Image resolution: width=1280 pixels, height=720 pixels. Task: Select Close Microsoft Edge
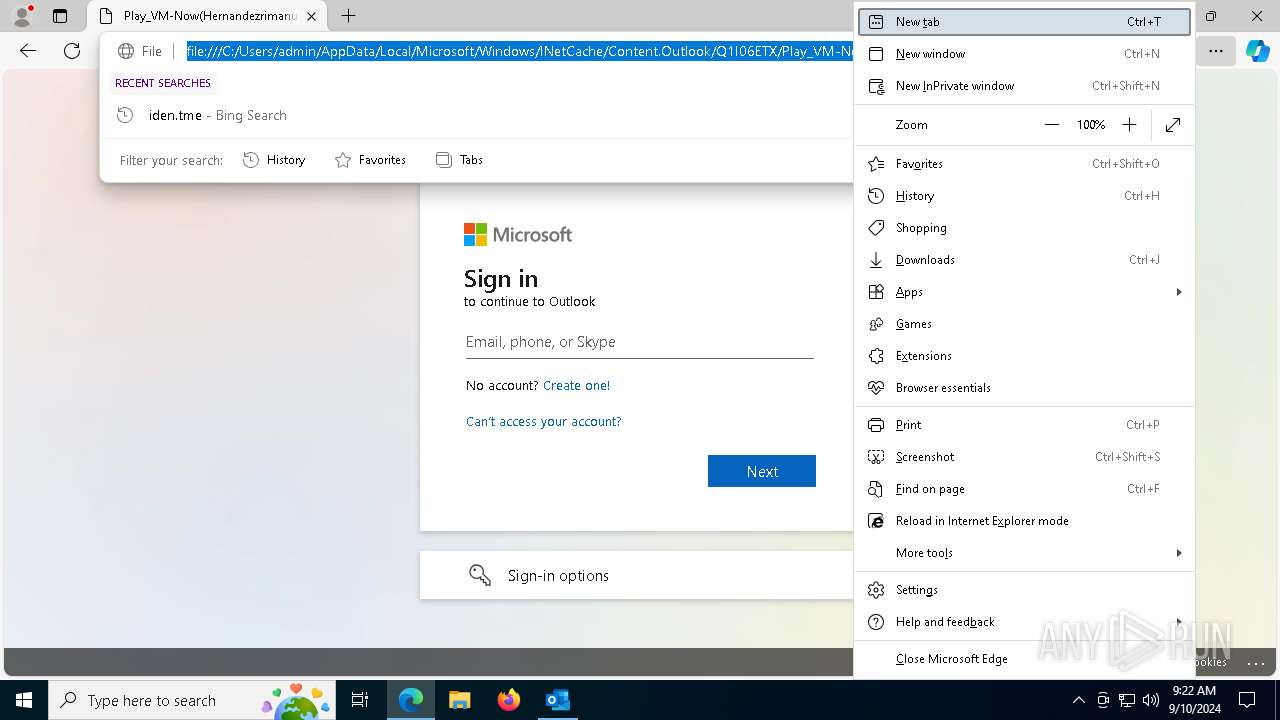click(x=1024, y=659)
